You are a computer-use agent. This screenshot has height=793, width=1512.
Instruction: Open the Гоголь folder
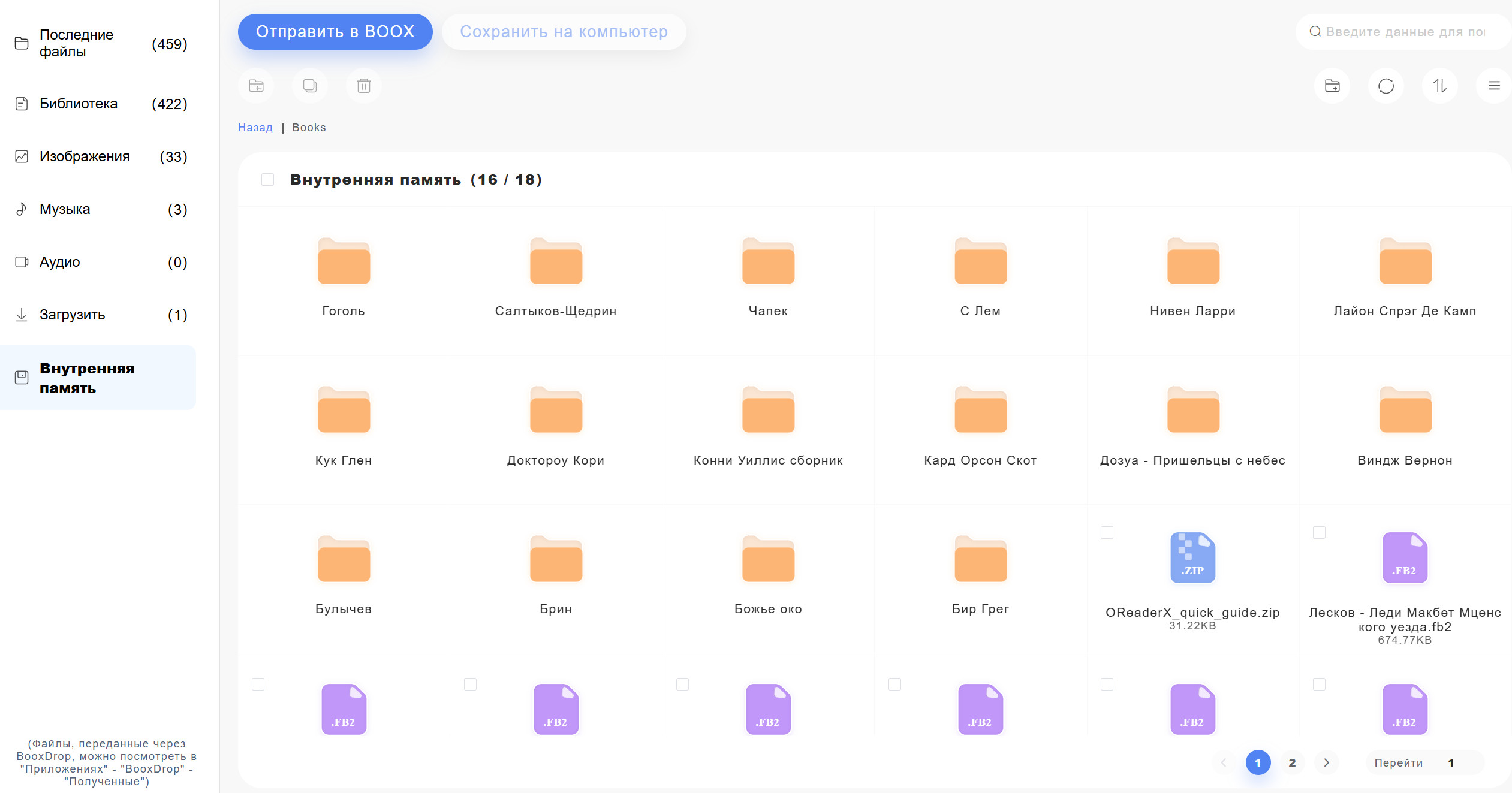click(x=344, y=264)
